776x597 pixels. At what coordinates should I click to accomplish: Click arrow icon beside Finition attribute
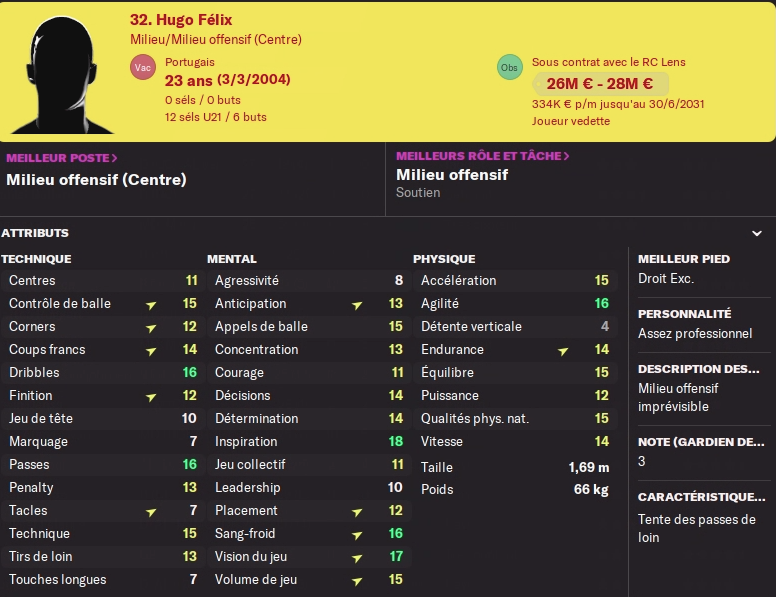(151, 396)
